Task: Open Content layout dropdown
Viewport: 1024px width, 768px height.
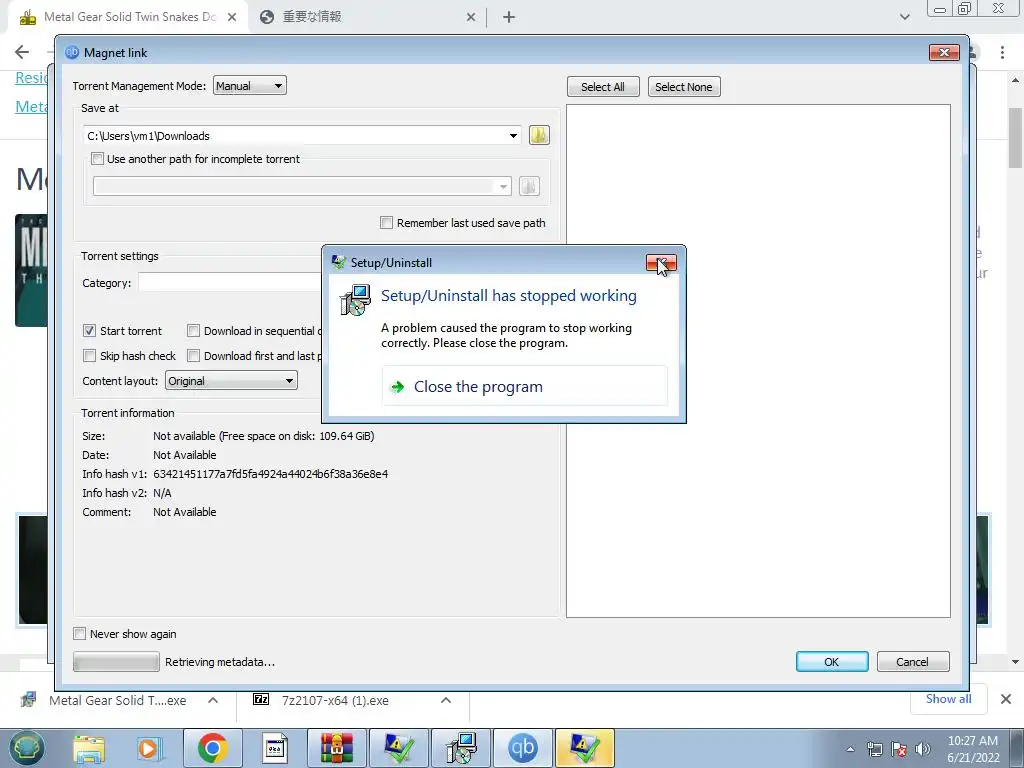Action: (x=231, y=381)
